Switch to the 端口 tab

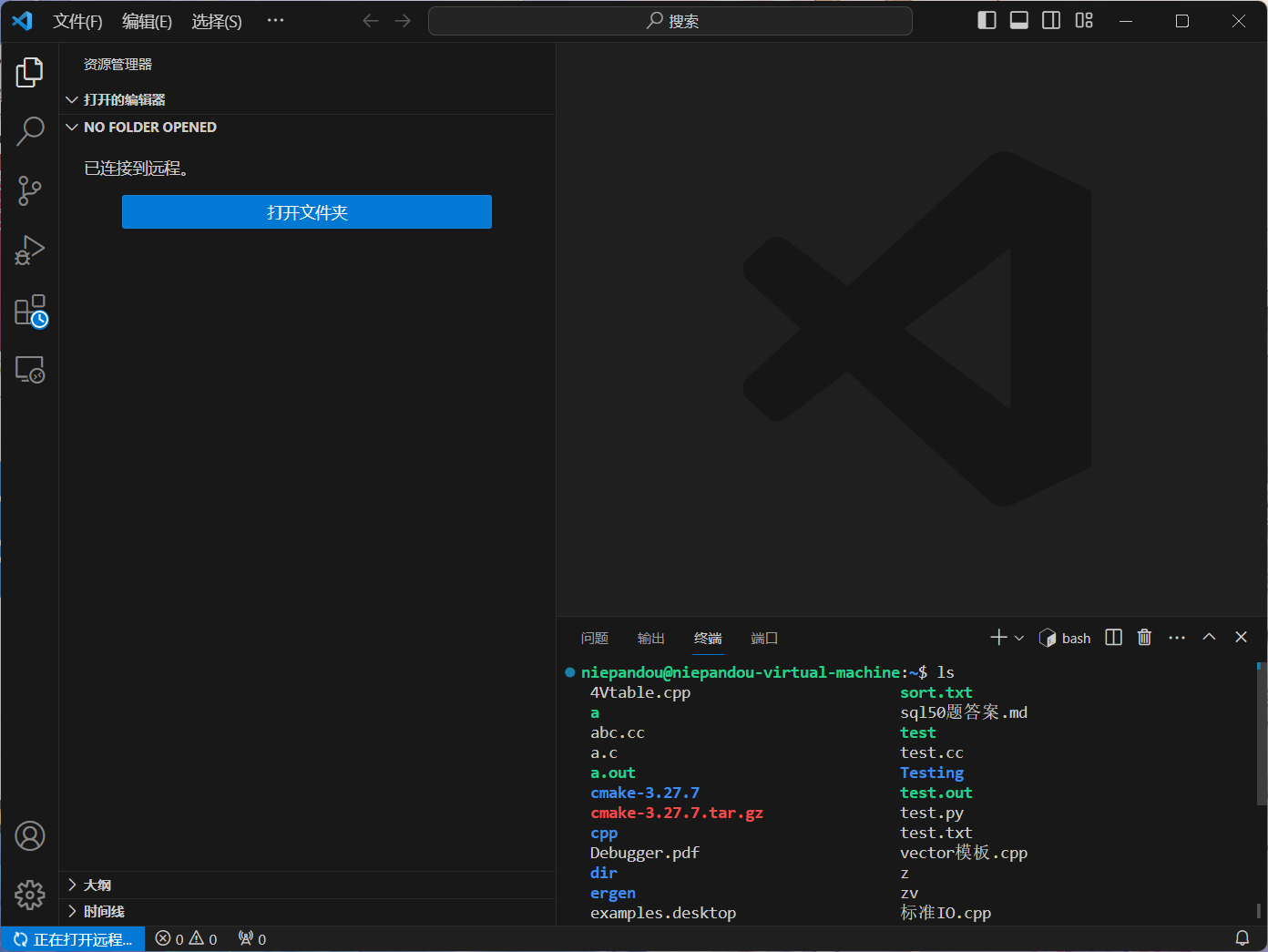point(764,639)
